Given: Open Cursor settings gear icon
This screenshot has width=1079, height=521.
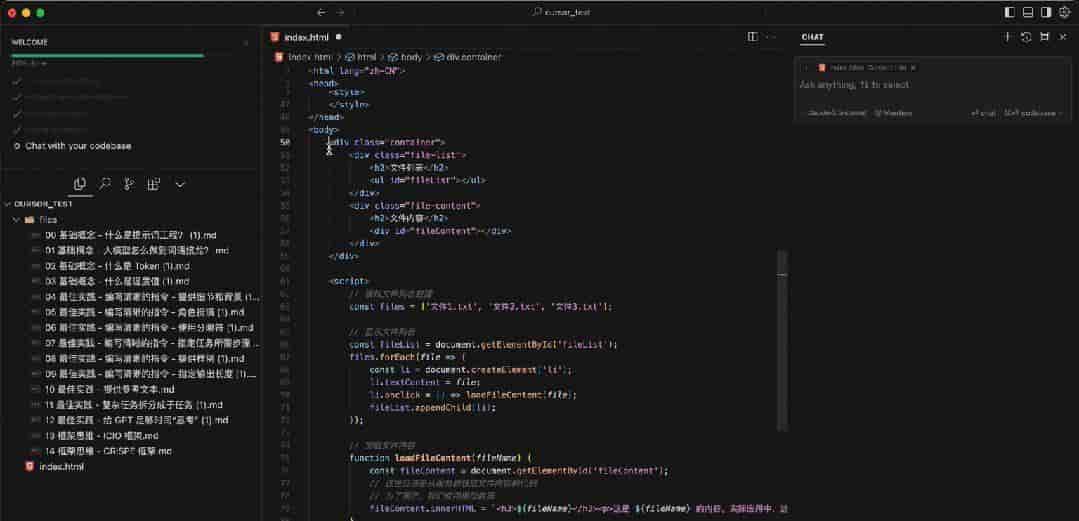Looking at the screenshot, I should (x=1064, y=12).
